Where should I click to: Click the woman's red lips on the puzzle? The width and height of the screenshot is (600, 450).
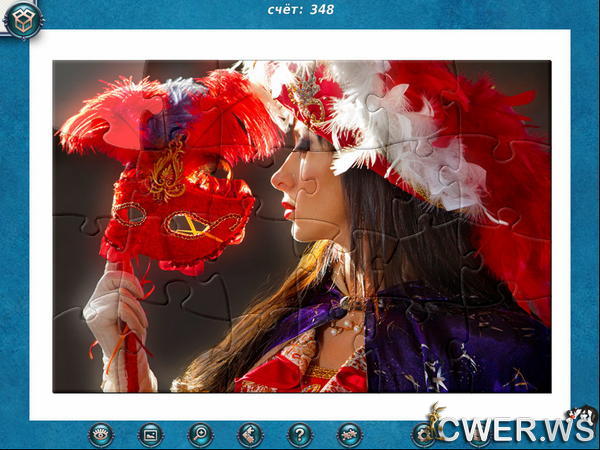pos(288,210)
